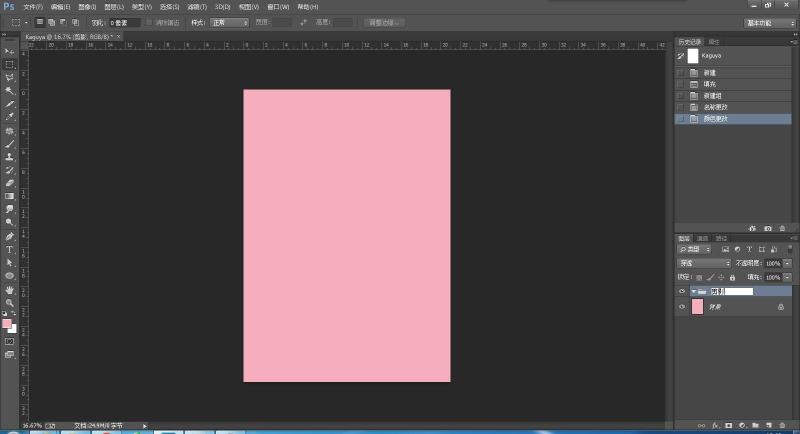The height and width of the screenshot is (434, 800).
Task: Open the Filter (滤镜) menu
Action: [x=197, y=7]
